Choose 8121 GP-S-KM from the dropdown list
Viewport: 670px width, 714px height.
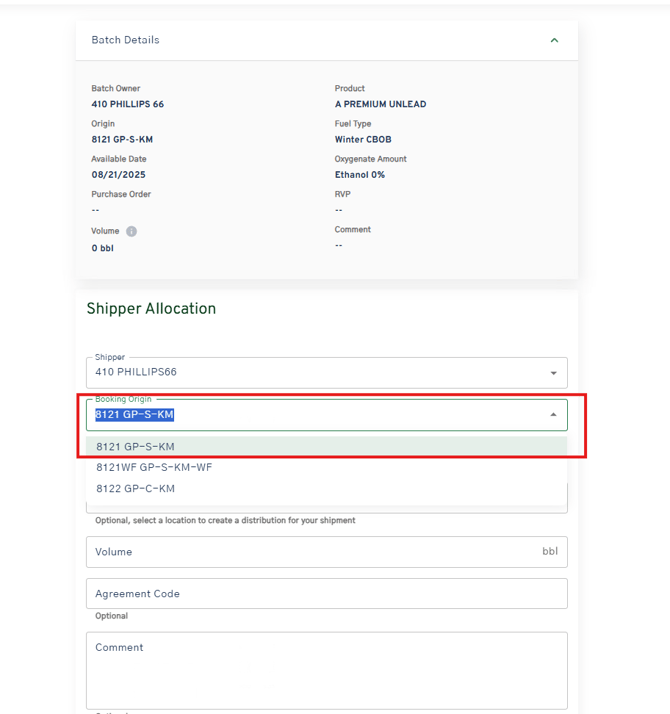tap(135, 447)
